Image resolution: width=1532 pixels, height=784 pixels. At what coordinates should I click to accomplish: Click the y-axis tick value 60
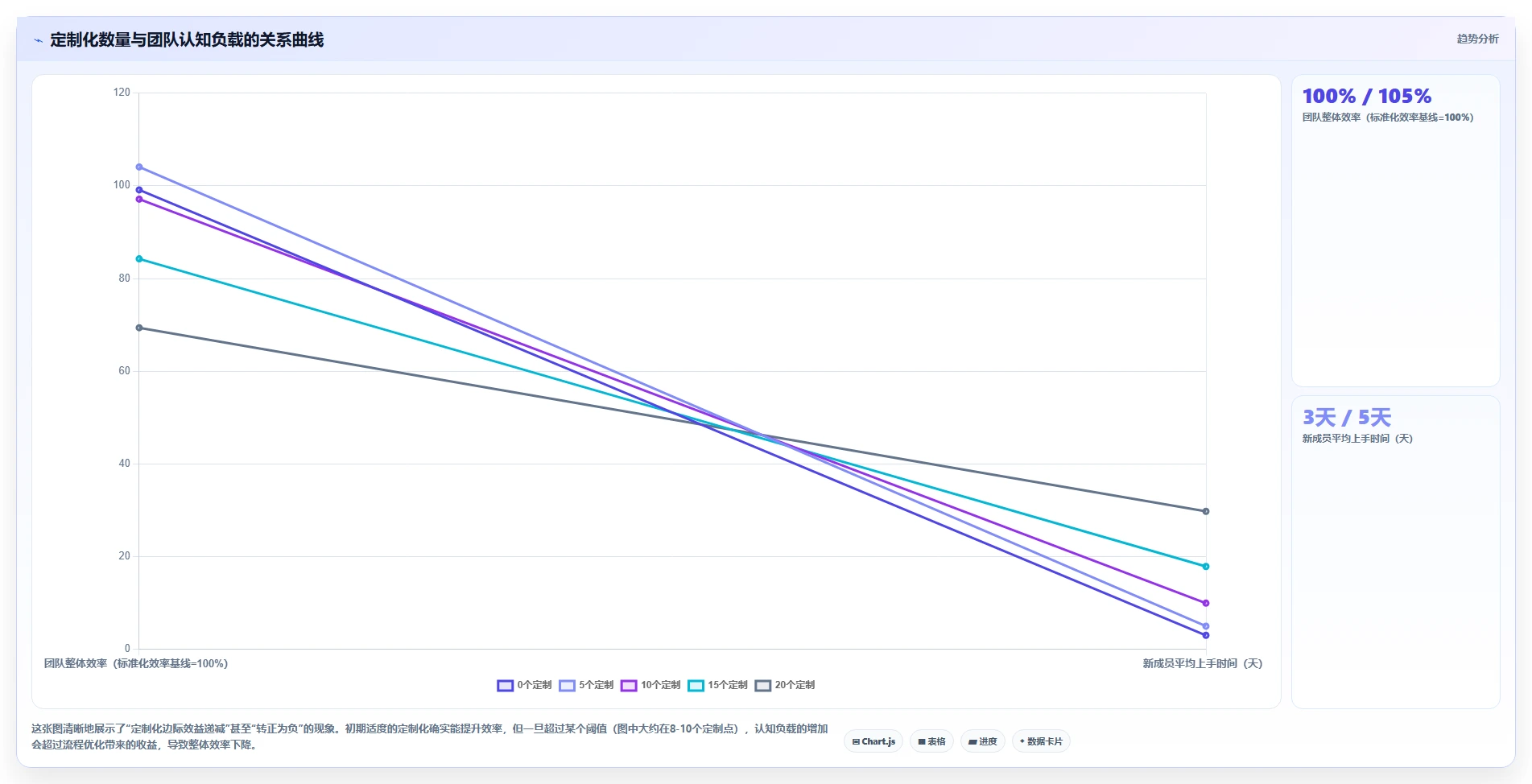click(124, 371)
